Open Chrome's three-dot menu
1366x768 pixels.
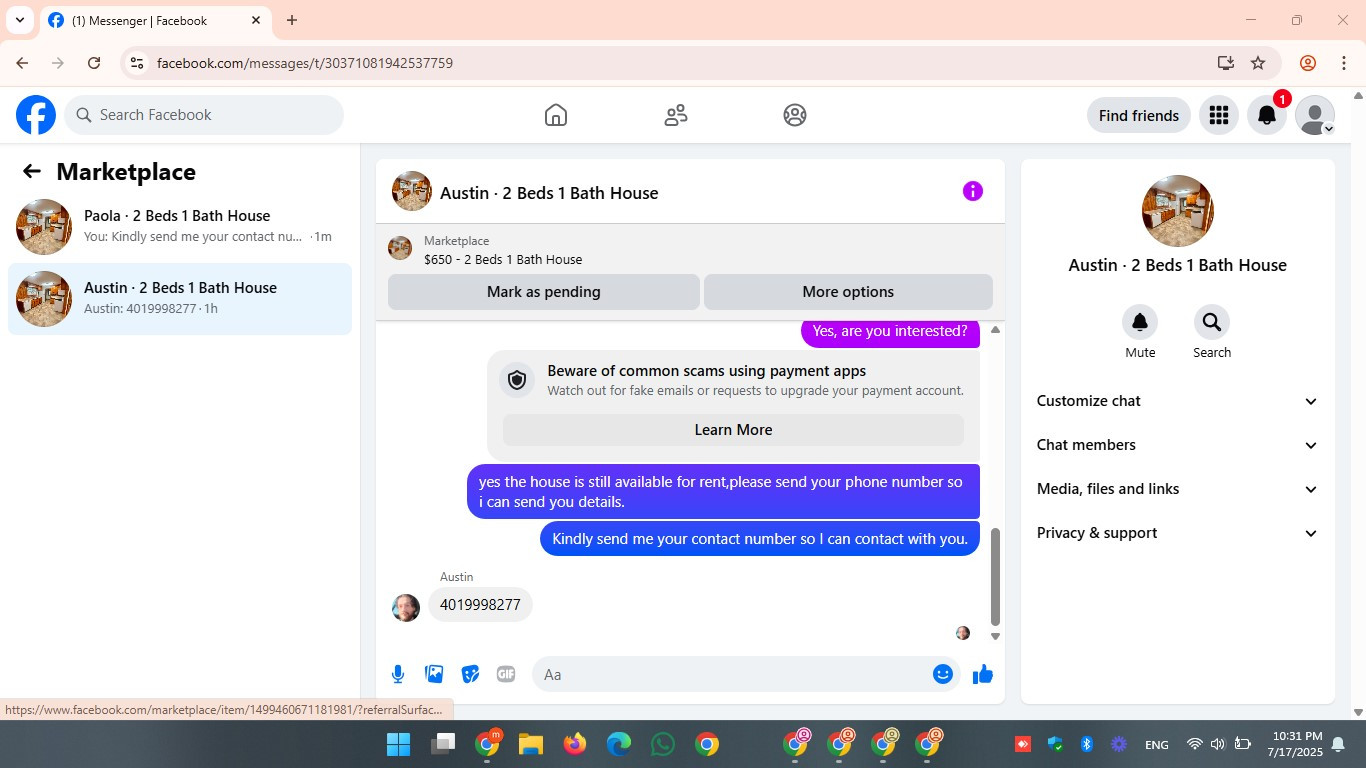[x=1344, y=63]
